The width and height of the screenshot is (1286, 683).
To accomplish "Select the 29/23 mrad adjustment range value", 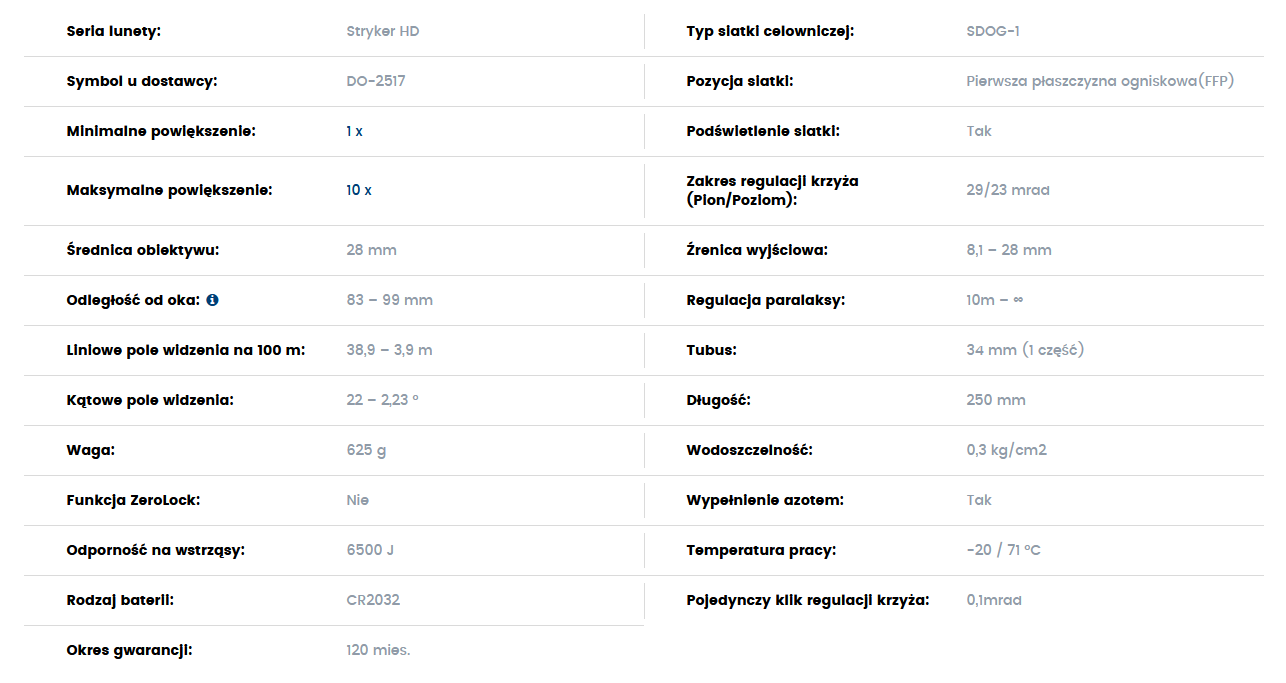I will click(1008, 190).
